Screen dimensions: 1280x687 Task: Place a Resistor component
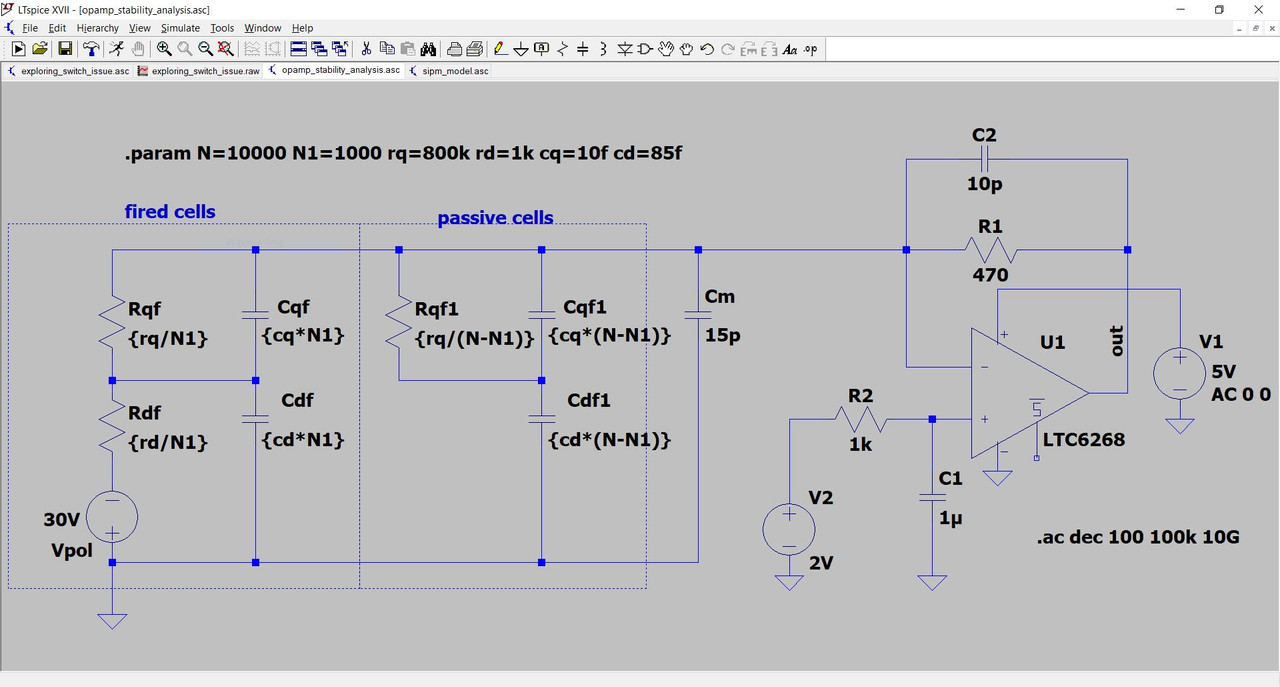click(562, 49)
